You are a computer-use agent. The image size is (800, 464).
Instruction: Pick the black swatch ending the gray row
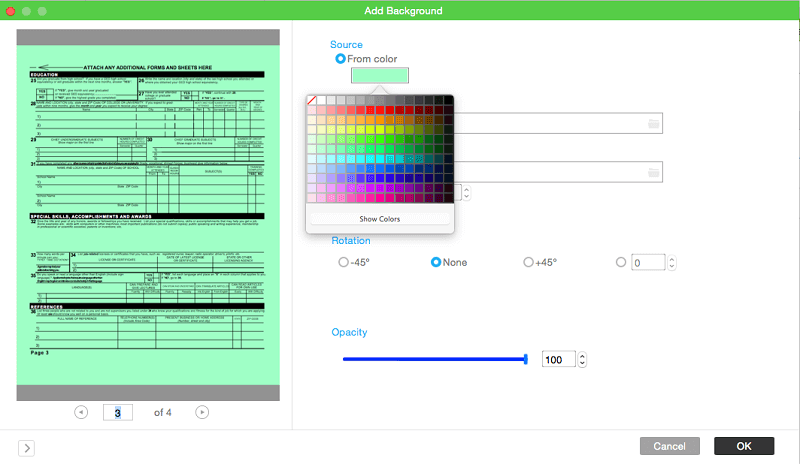click(x=448, y=100)
